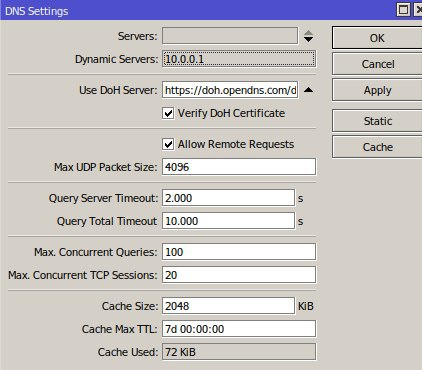Viewport: 422px width, 370px height.
Task: Click the Dynamic Servers field showing 10.0.0.1
Action: pyautogui.click(x=239, y=59)
